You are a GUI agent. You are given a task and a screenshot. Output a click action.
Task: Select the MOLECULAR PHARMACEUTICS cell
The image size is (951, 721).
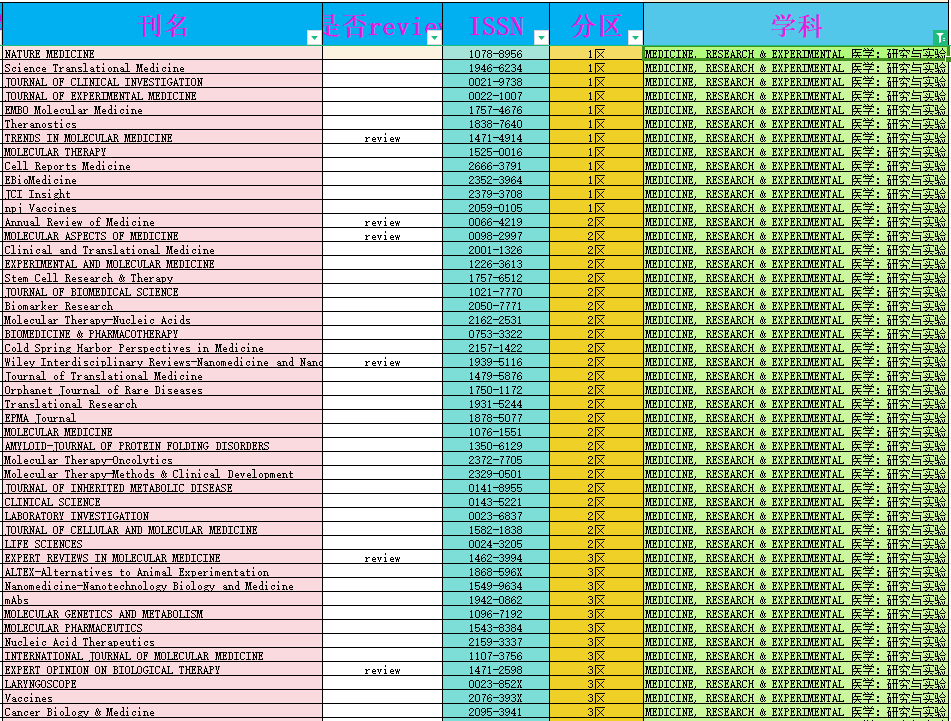(163, 628)
